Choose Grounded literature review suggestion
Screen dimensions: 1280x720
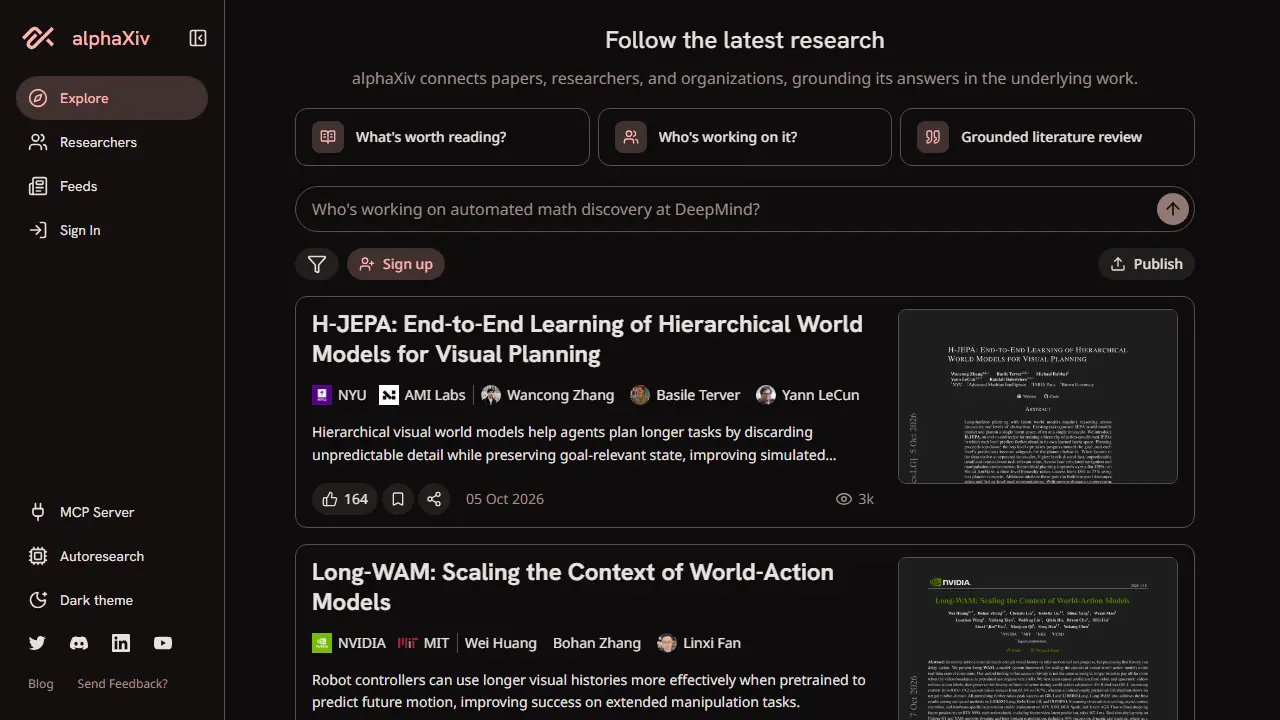pos(1047,137)
